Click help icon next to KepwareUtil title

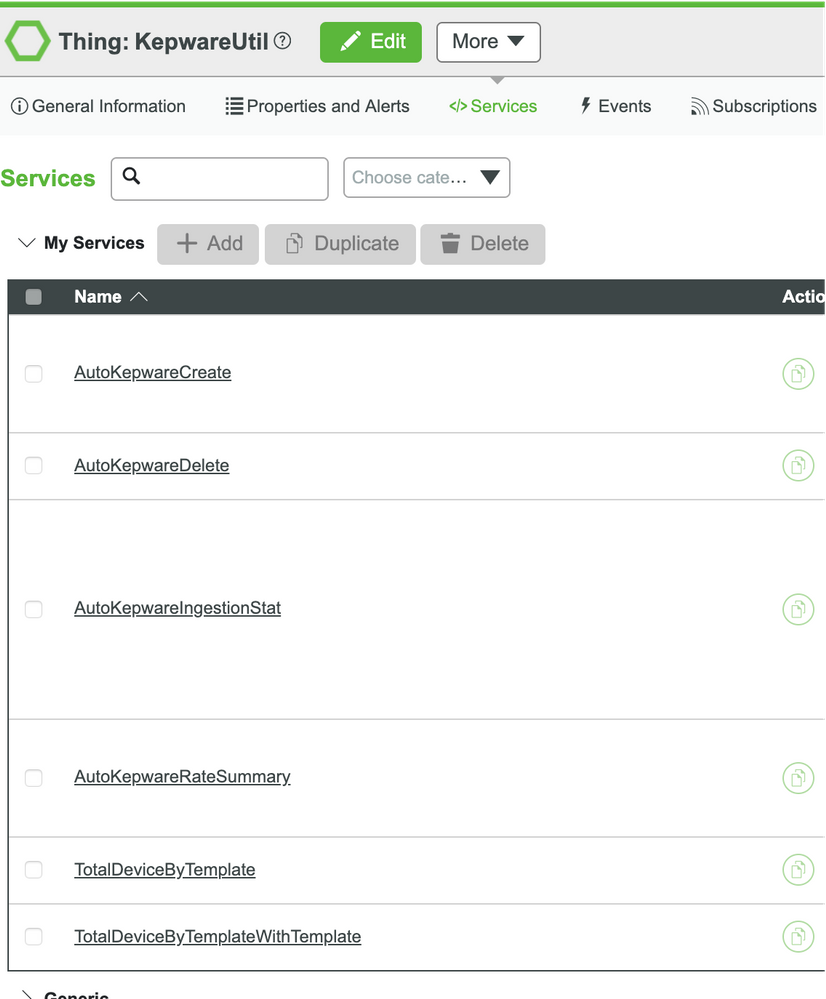tap(283, 42)
